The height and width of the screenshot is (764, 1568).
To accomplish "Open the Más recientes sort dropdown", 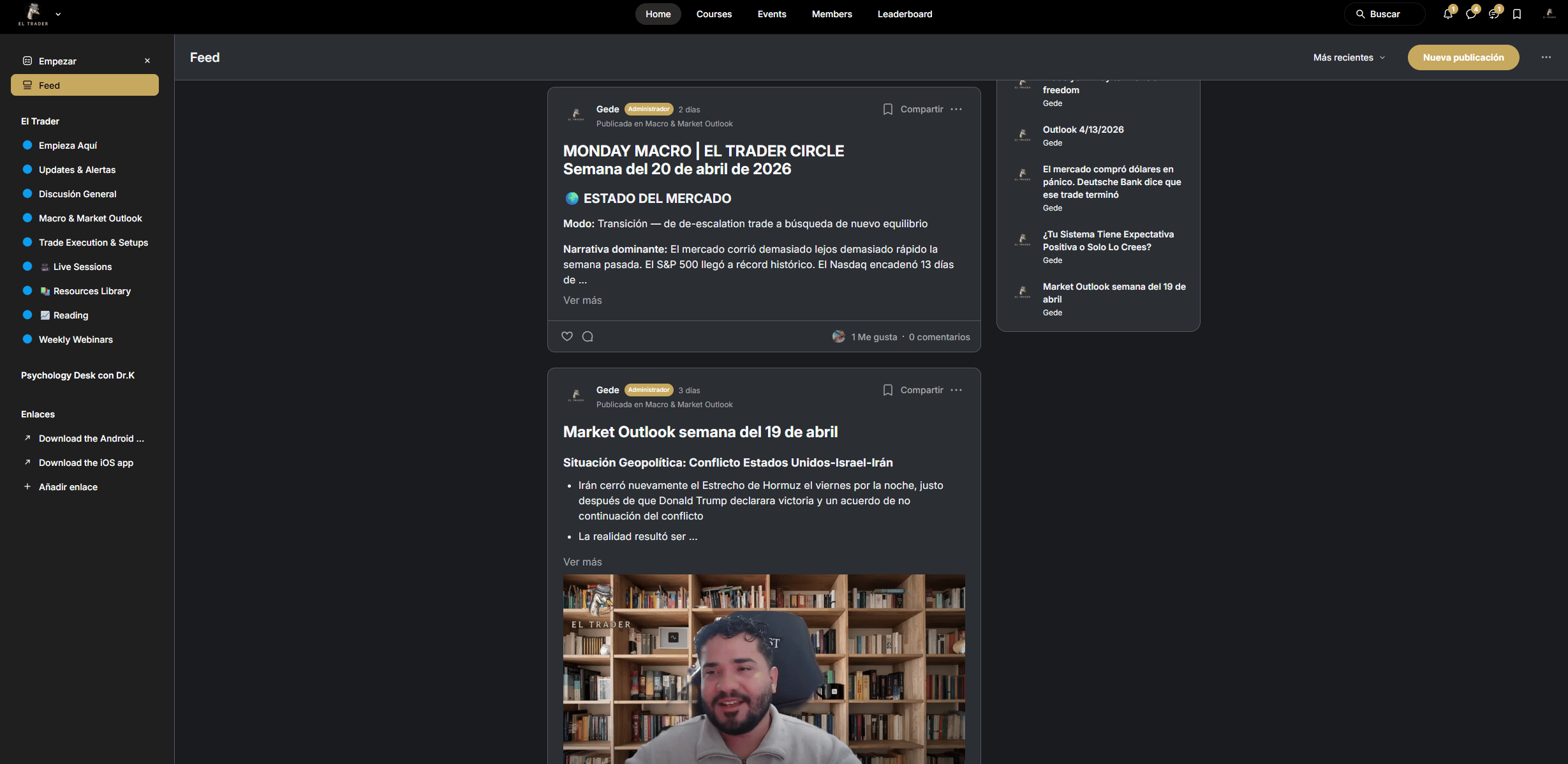I will [x=1349, y=57].
